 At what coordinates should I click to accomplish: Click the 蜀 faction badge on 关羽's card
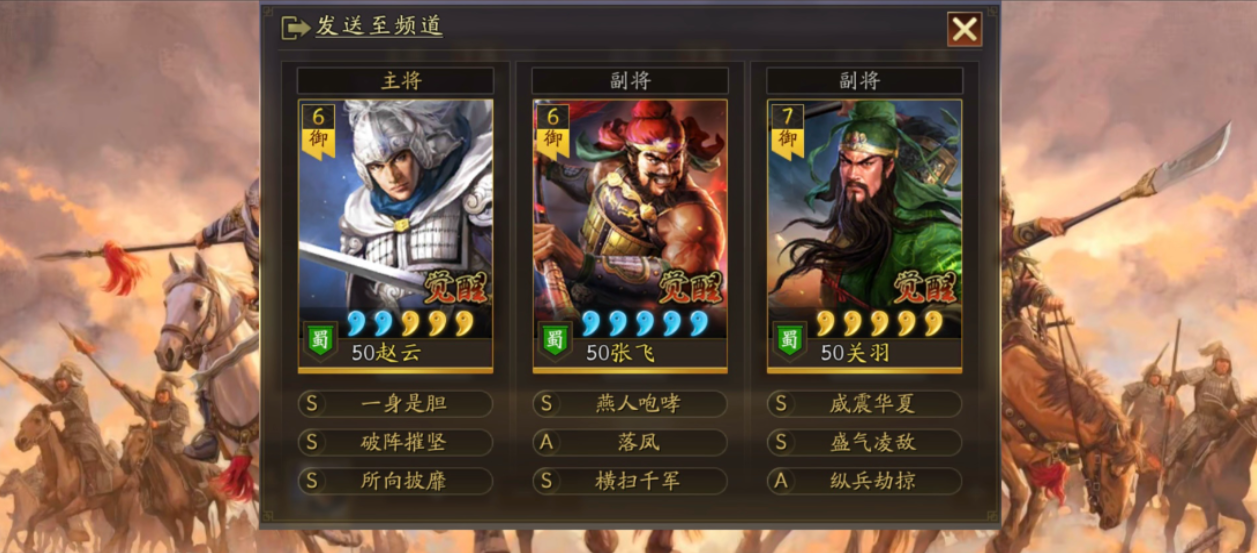point(791,340)
